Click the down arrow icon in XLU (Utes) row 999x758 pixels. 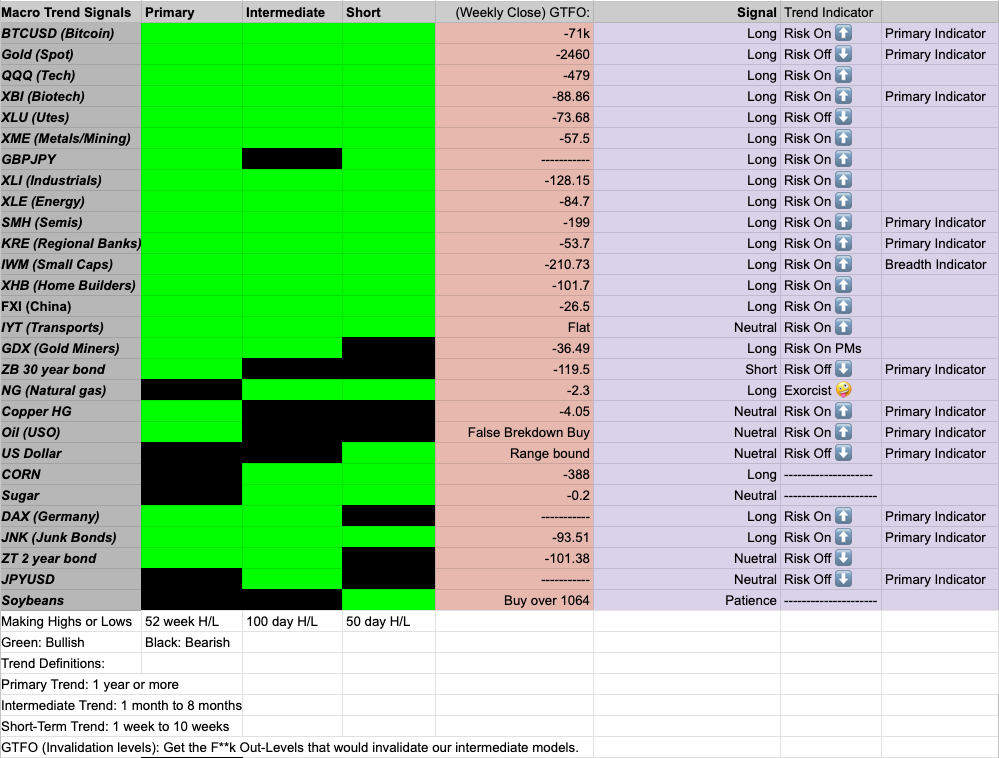coord(844,117)
